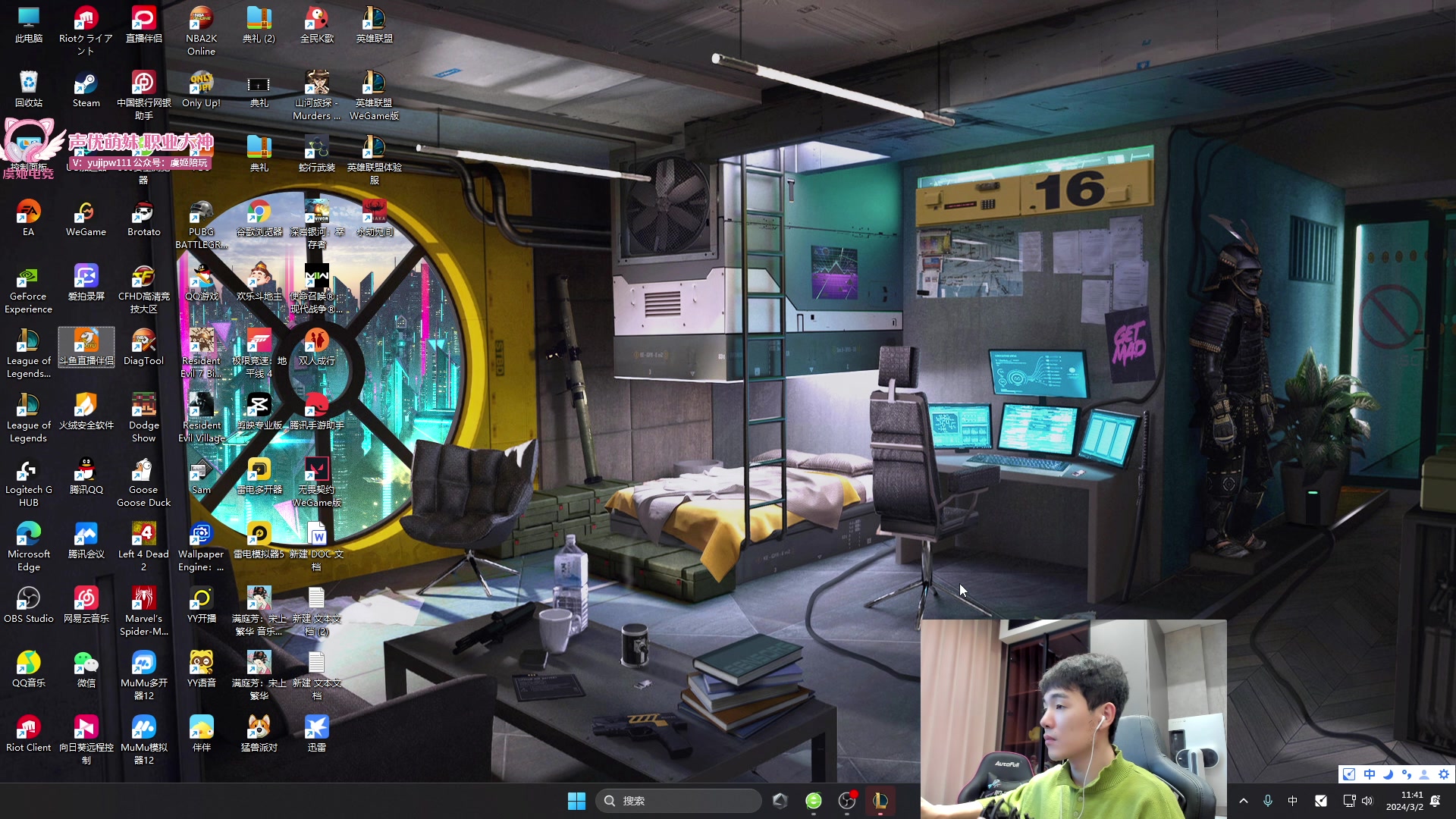This screenshot has width=1456, height=819.
Task: Open the Brotato game icon
Action: coord(143,219)
